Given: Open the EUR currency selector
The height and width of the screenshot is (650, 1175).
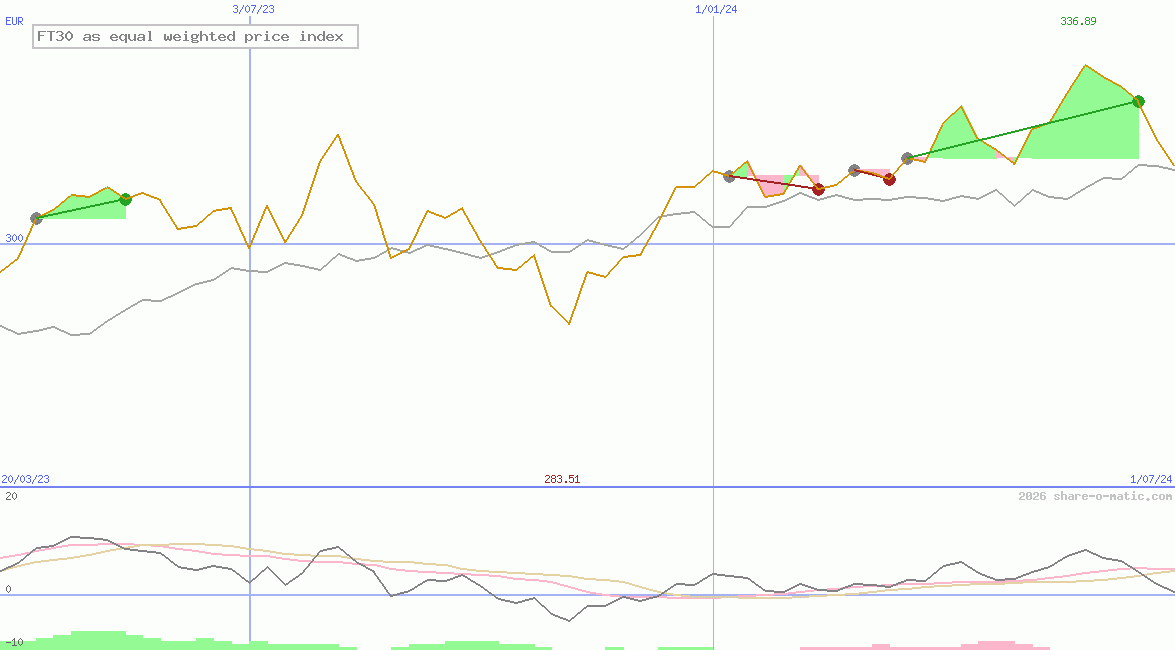Looking at the screenshot, I should point(13,20).
